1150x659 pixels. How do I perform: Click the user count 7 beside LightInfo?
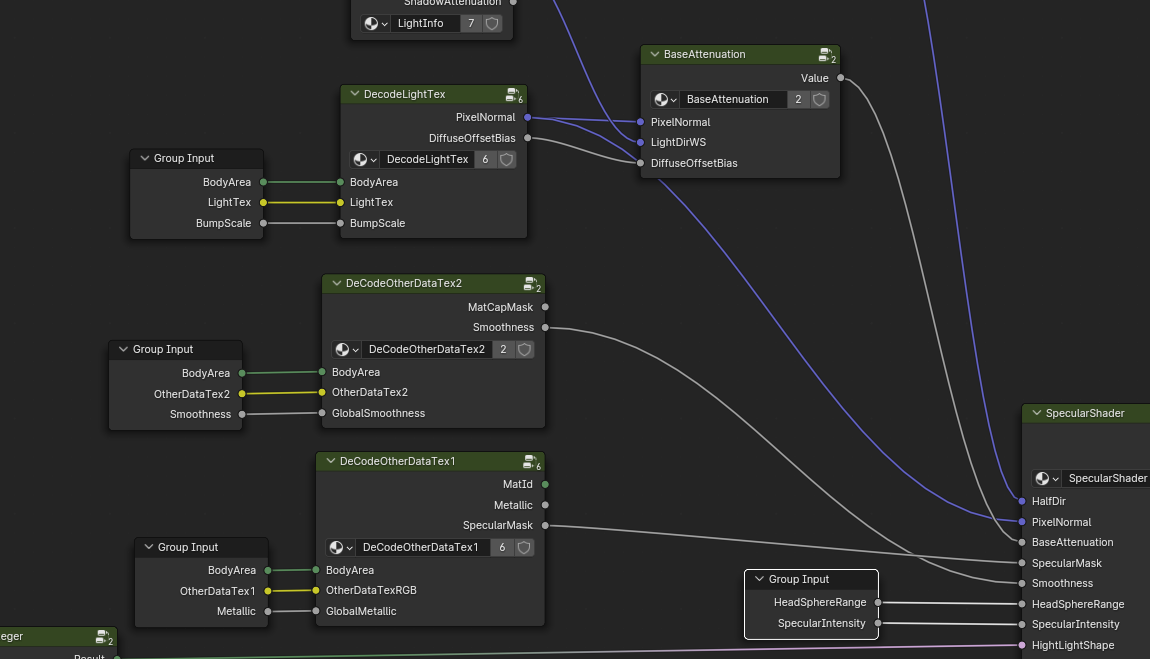pyautogui.click(x=471, y=23)
